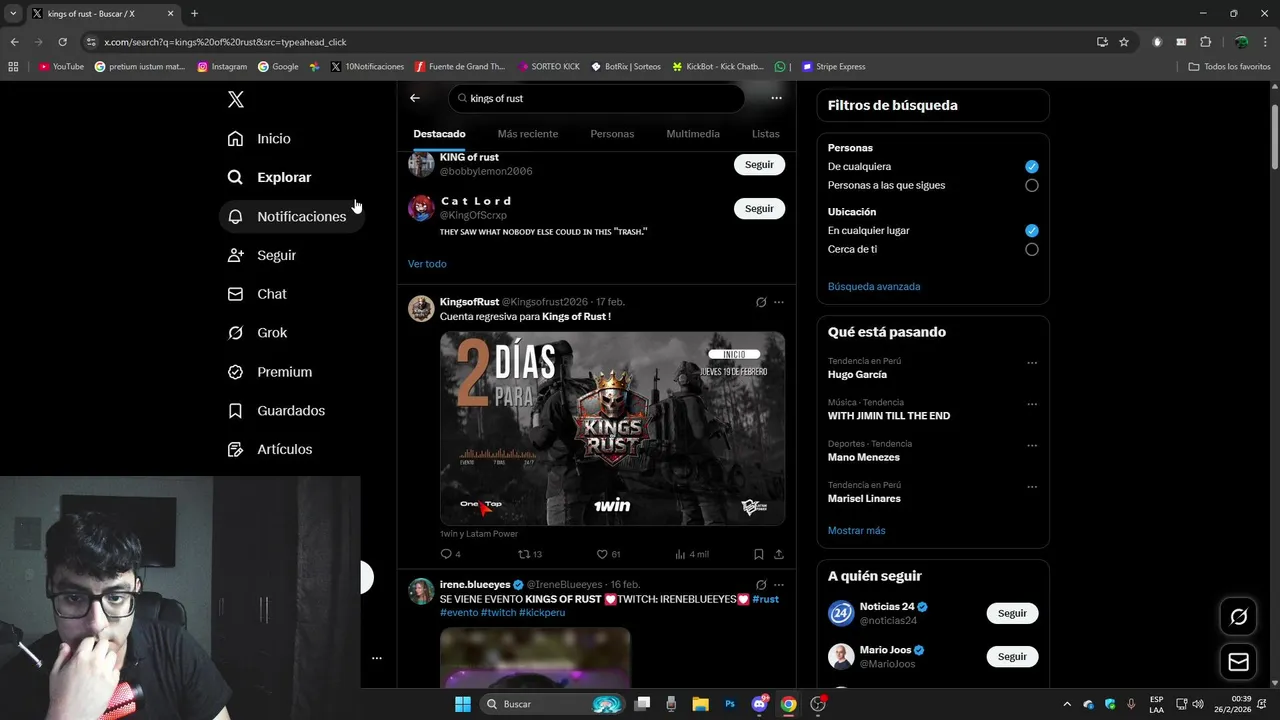Switch to the Listas tab
This screenshot has width=1280, height=720.
point(765,134)
